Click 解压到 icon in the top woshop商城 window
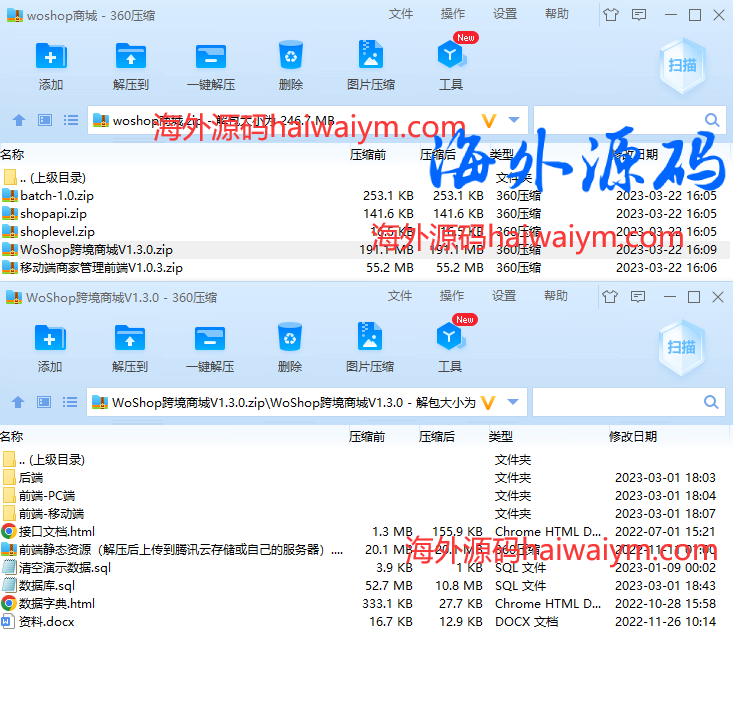The height and width of the screenshot is (726, 733). tap(130, 56)
